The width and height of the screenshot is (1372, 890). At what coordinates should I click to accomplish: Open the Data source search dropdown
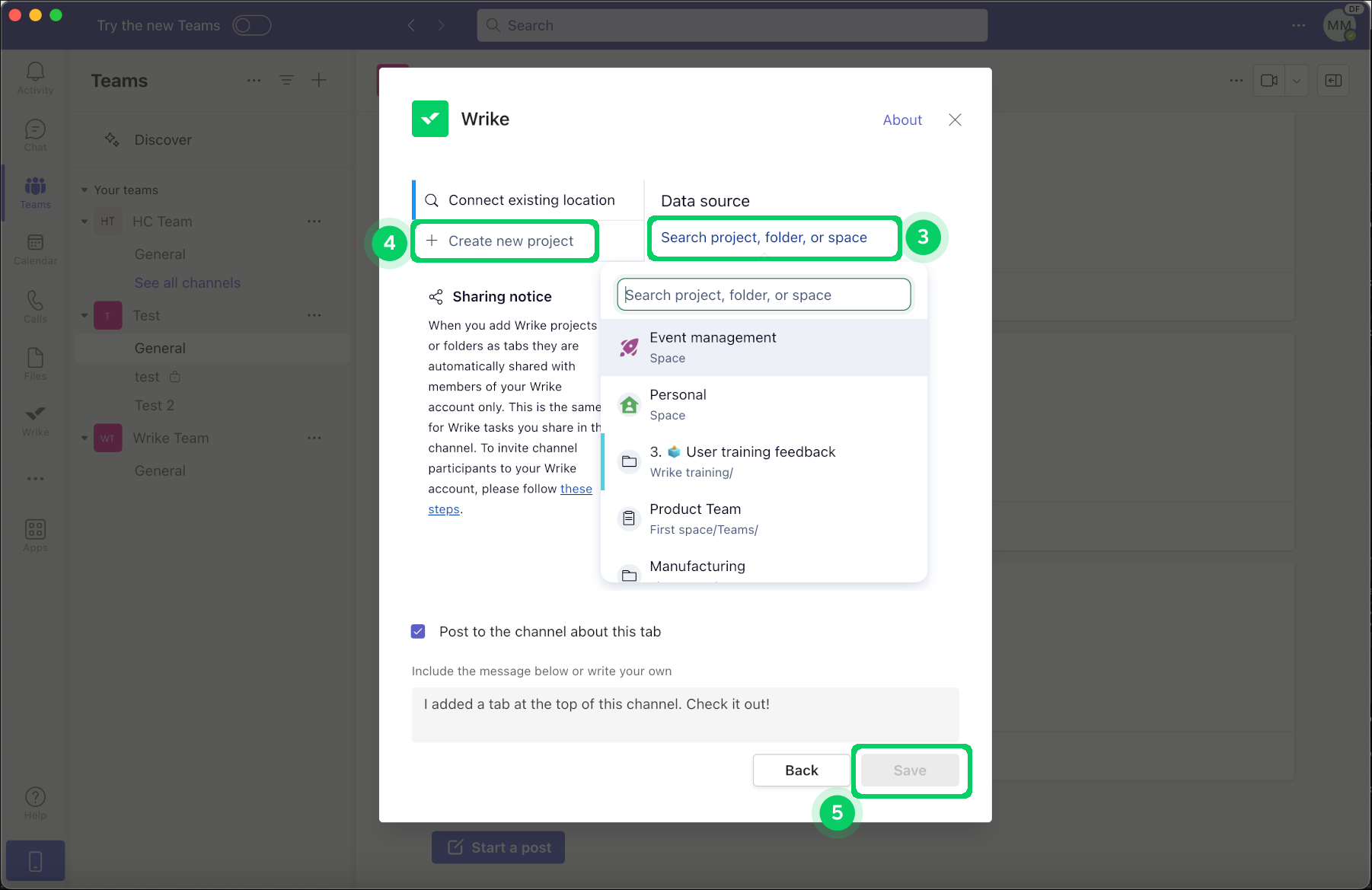(774, 238)
